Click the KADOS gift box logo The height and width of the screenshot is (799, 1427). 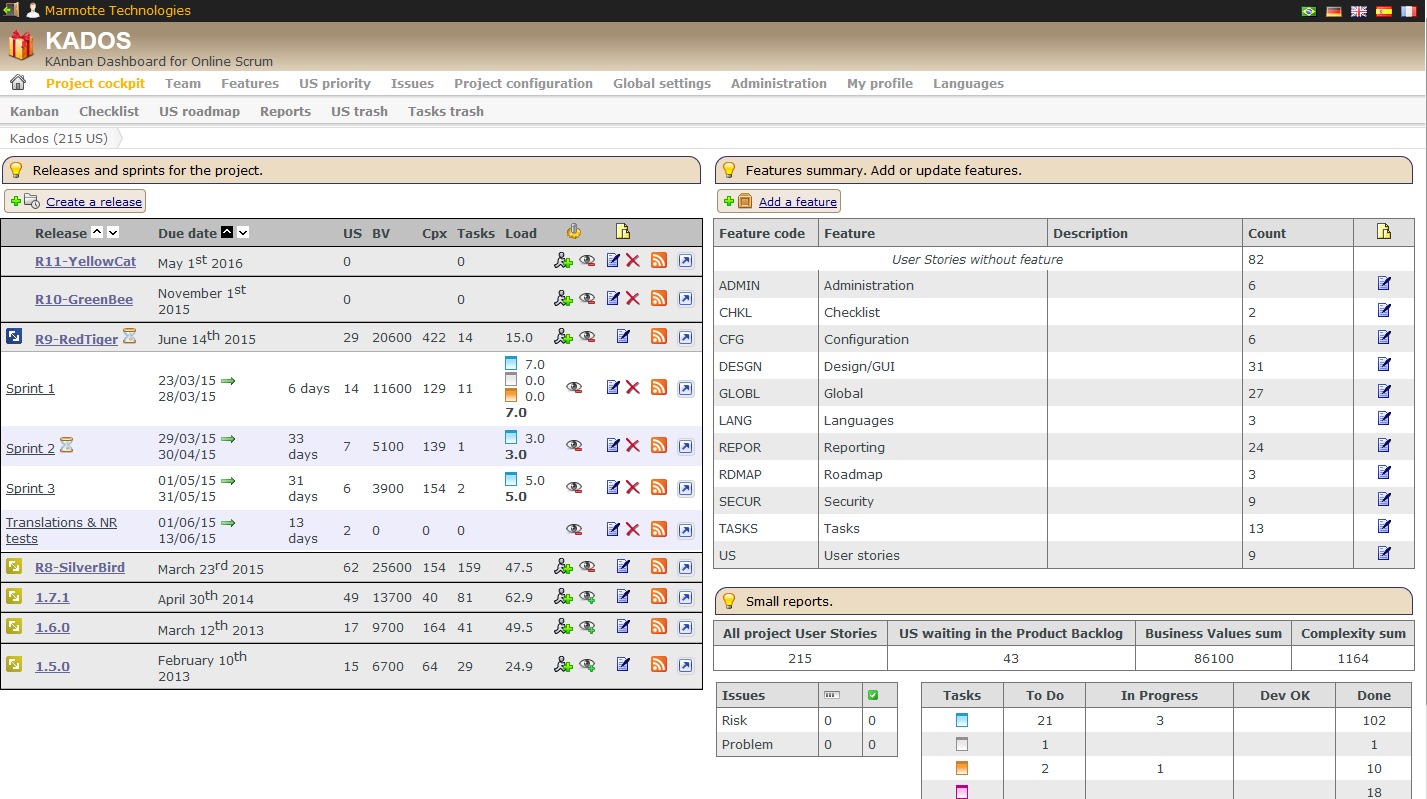click(20, 44)
